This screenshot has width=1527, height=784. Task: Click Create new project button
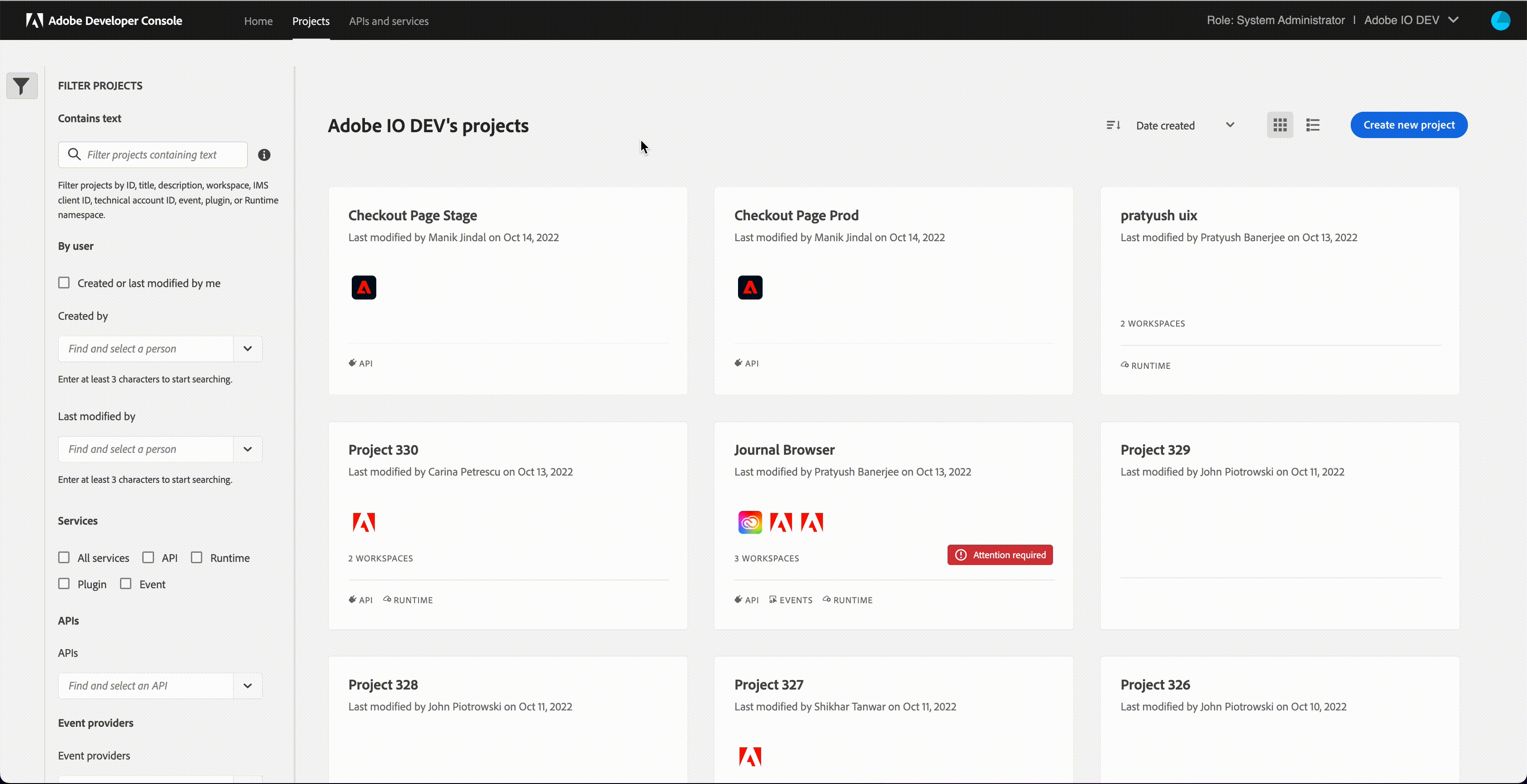[x=1408, y=125]
